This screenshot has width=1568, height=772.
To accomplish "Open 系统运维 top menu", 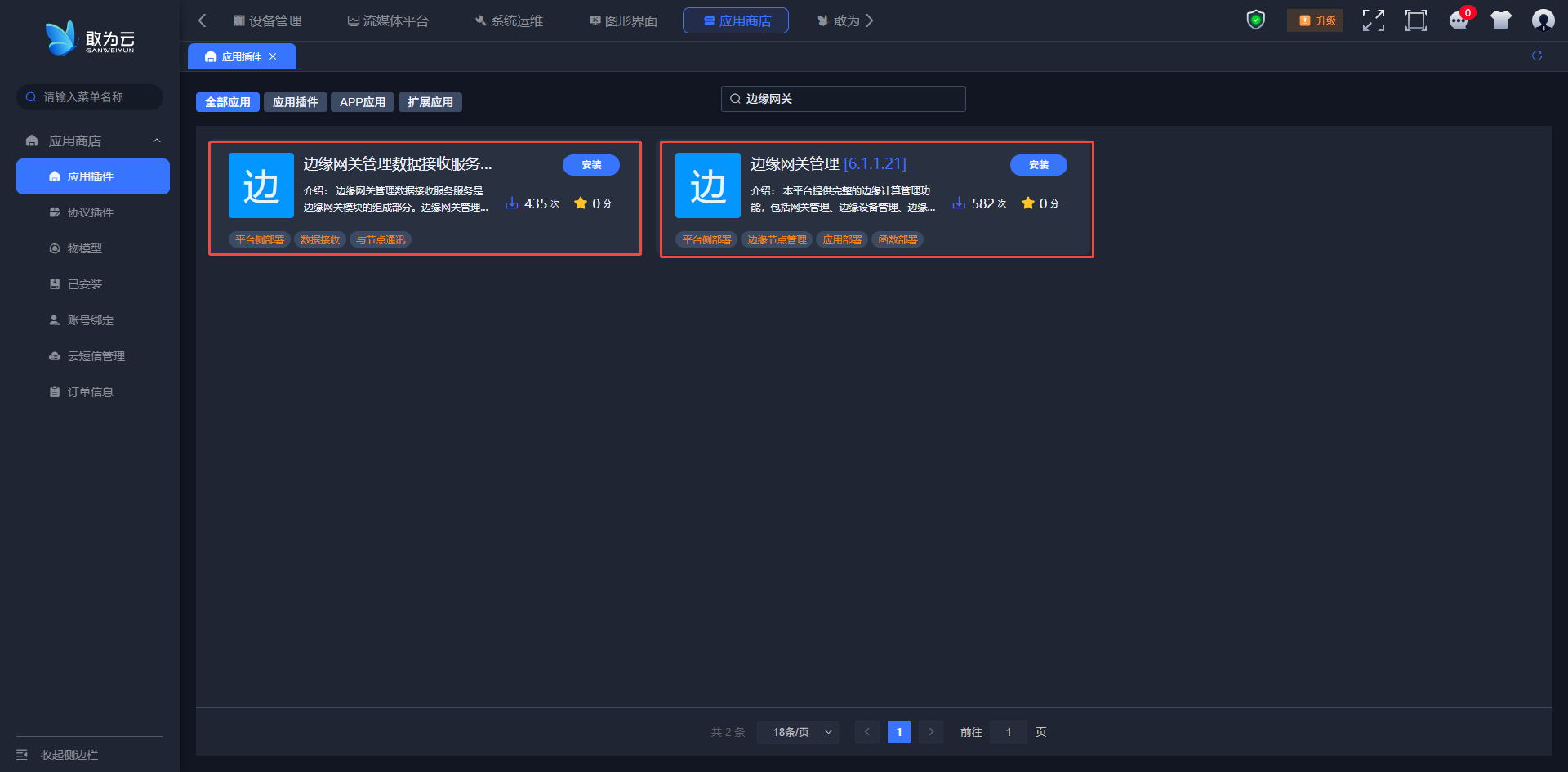I will [x=509, y=20].
